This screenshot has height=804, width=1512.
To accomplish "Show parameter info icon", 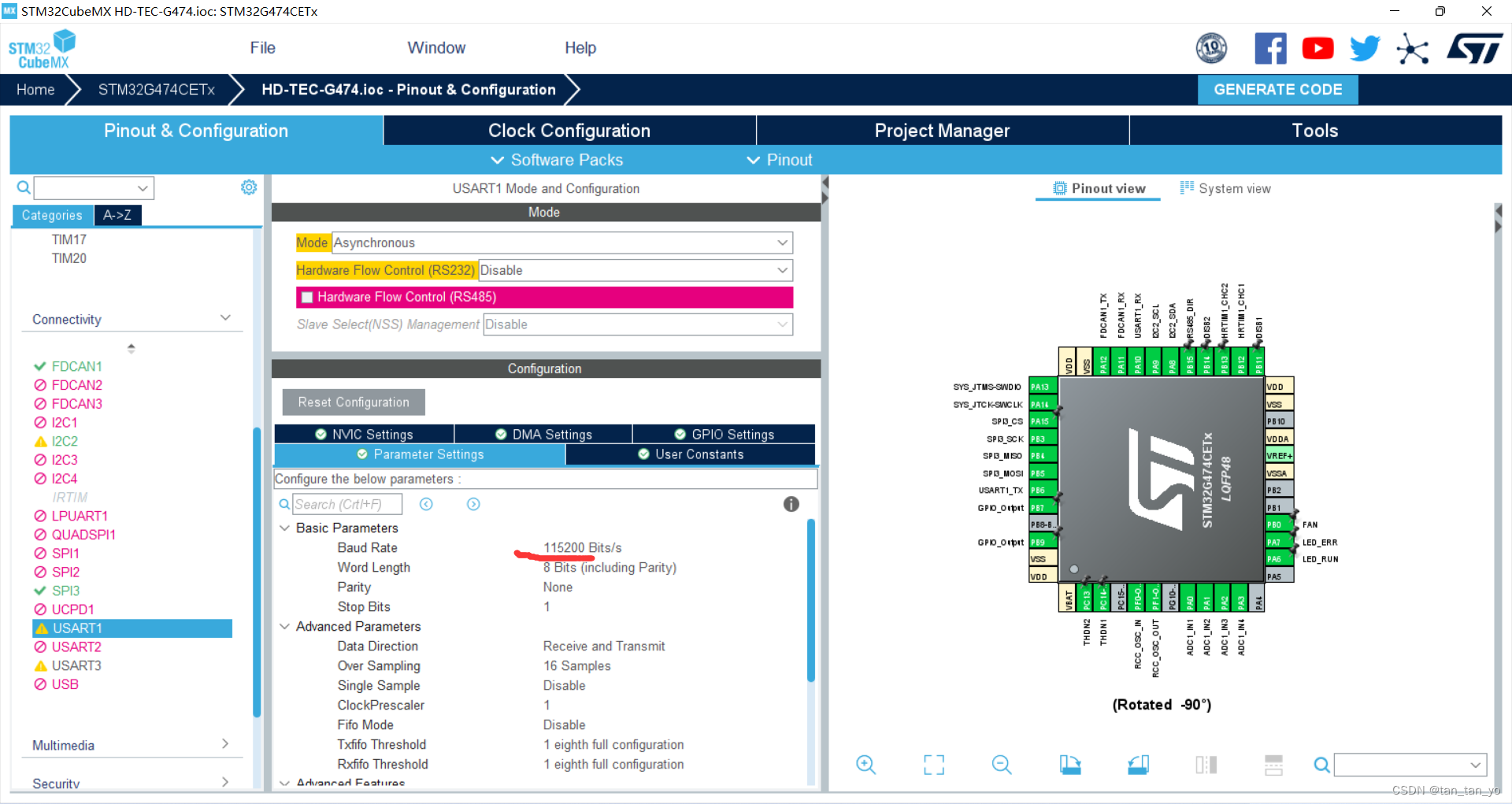I will [791, 504].
